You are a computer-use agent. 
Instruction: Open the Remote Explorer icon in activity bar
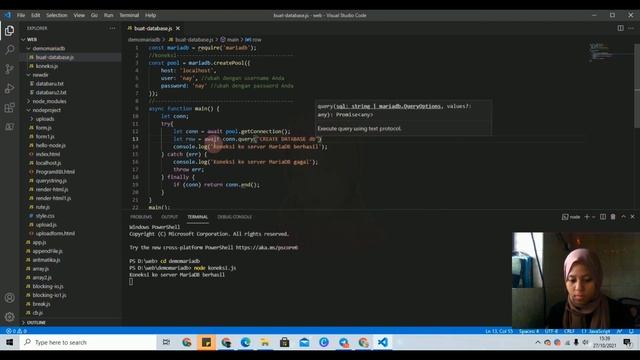pos(9,127)
